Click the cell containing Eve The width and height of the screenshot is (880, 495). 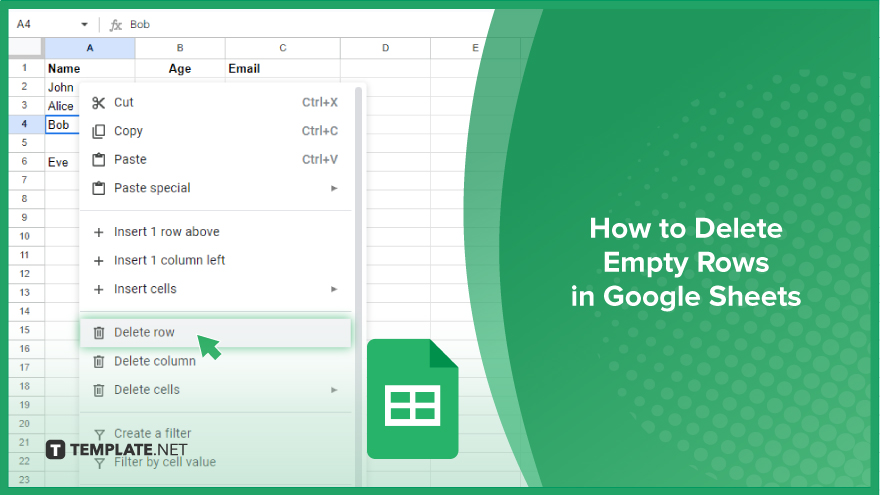(62, 162)
